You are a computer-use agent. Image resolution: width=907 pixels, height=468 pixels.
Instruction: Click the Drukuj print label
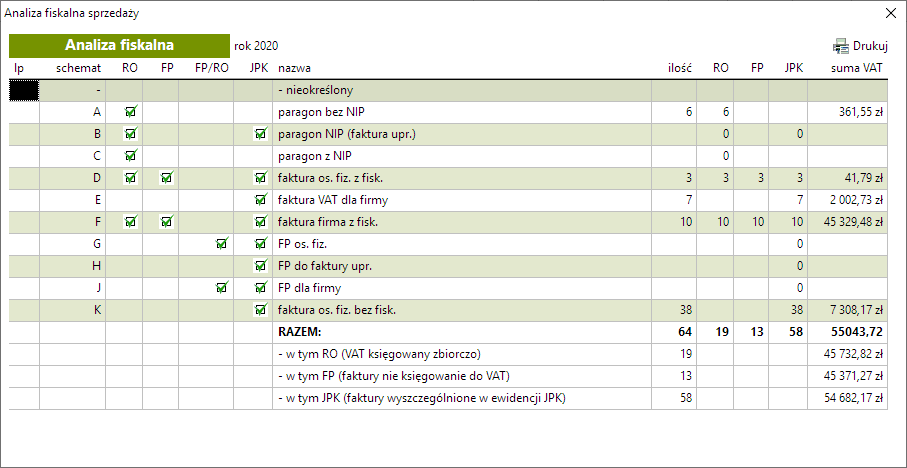tap(871, 46)
